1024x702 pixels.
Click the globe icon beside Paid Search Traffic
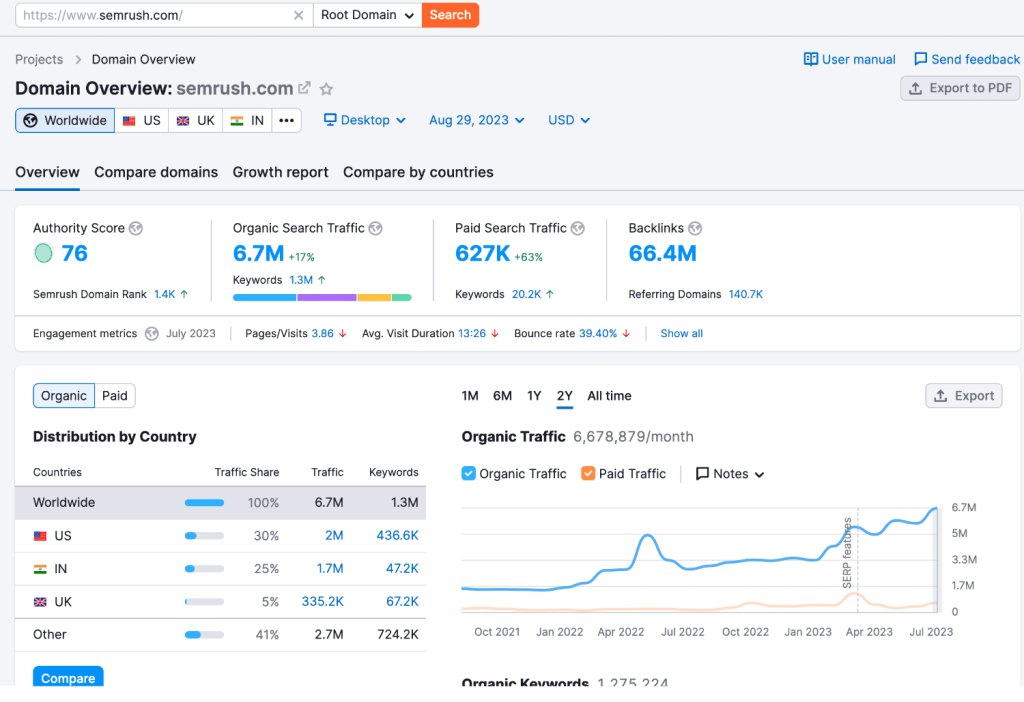tap(577, 228)
